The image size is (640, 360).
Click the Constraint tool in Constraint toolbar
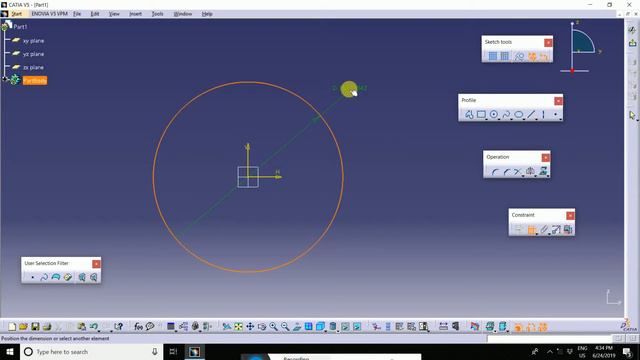pyautogui.click(x=531, y=230)
